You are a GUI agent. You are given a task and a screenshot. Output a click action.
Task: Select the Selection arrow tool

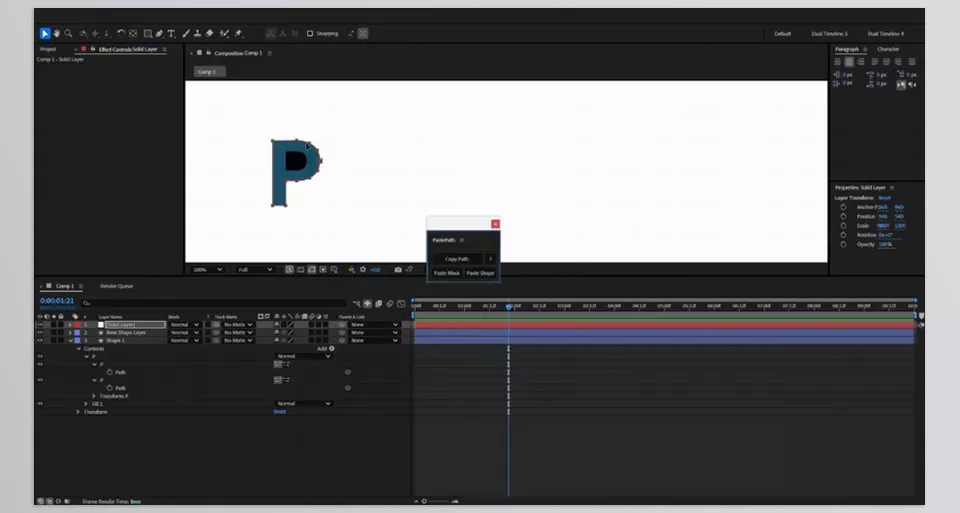45,34
